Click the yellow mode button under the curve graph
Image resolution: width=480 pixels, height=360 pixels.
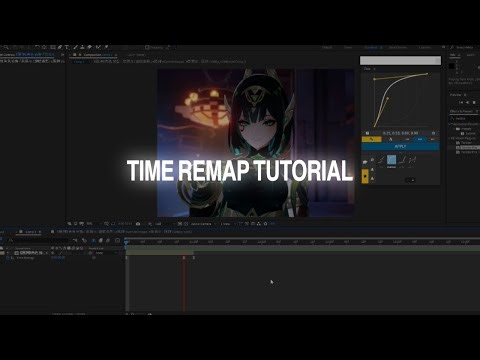pos(371,139)
